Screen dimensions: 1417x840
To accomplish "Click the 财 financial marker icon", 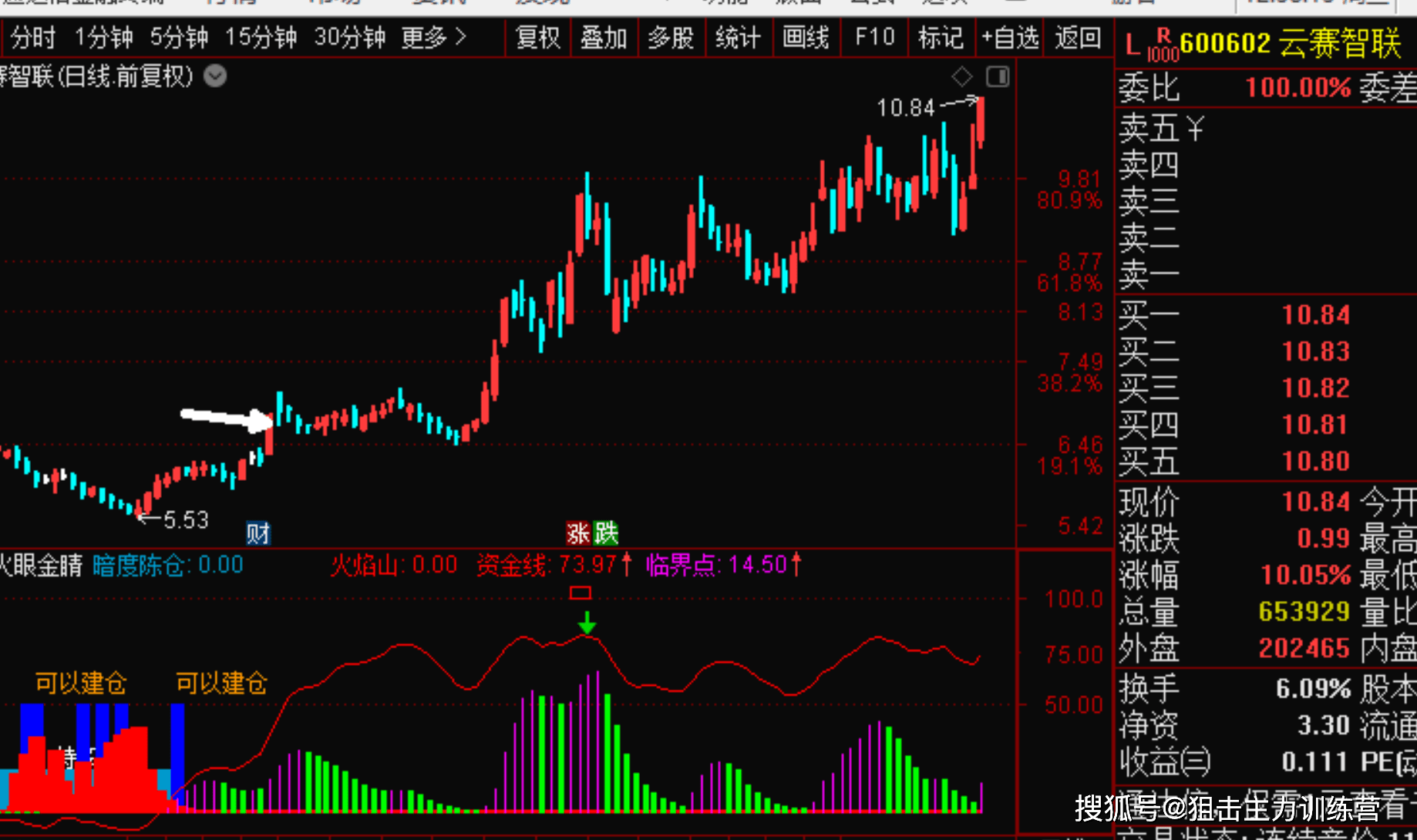I will (x=258, y=533).
